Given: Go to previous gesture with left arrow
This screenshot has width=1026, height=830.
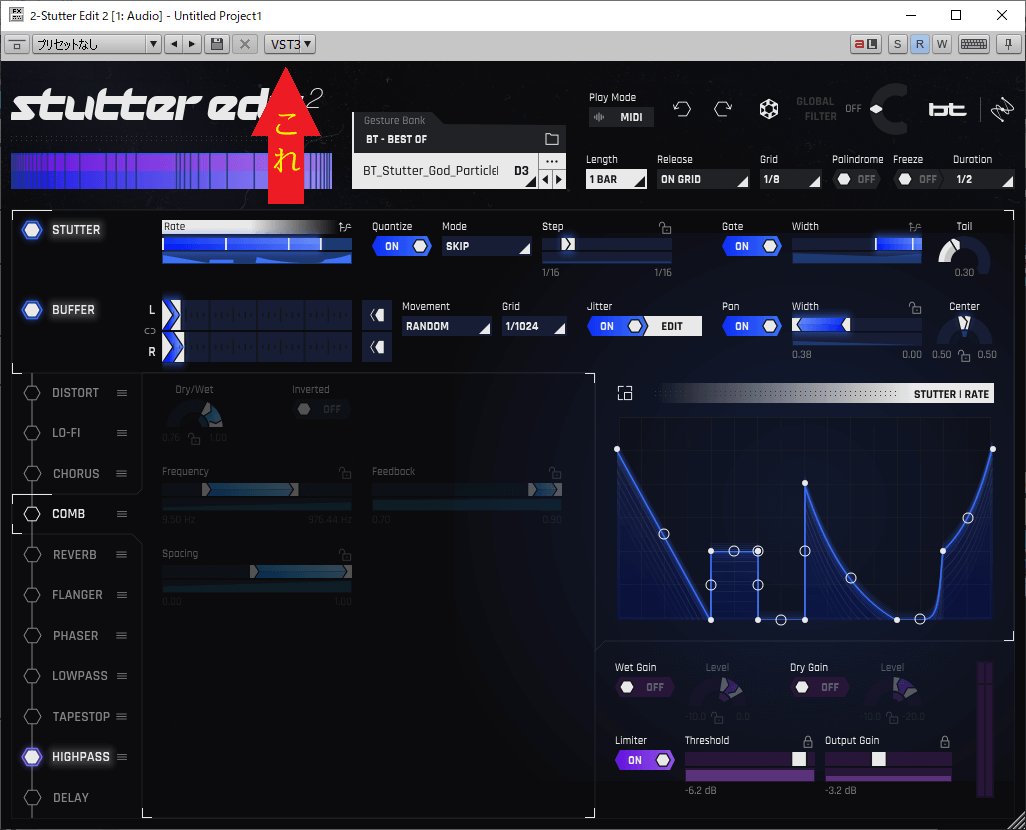Looking at the screenshot, I should tap(546, 179).
